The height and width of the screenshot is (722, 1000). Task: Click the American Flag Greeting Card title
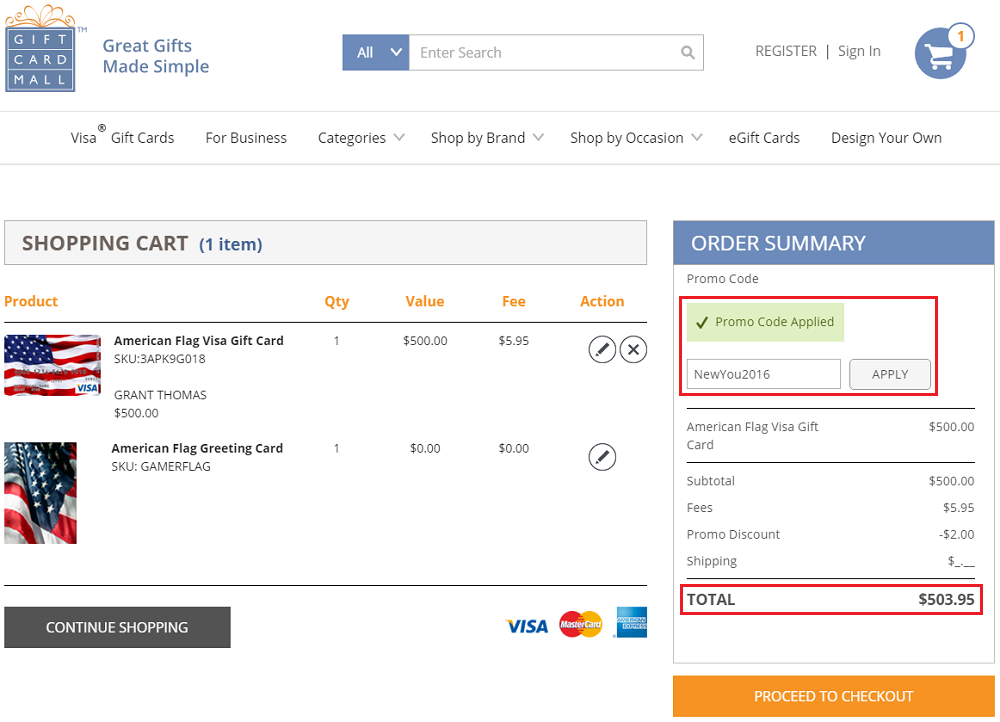(x=197, y=448)
